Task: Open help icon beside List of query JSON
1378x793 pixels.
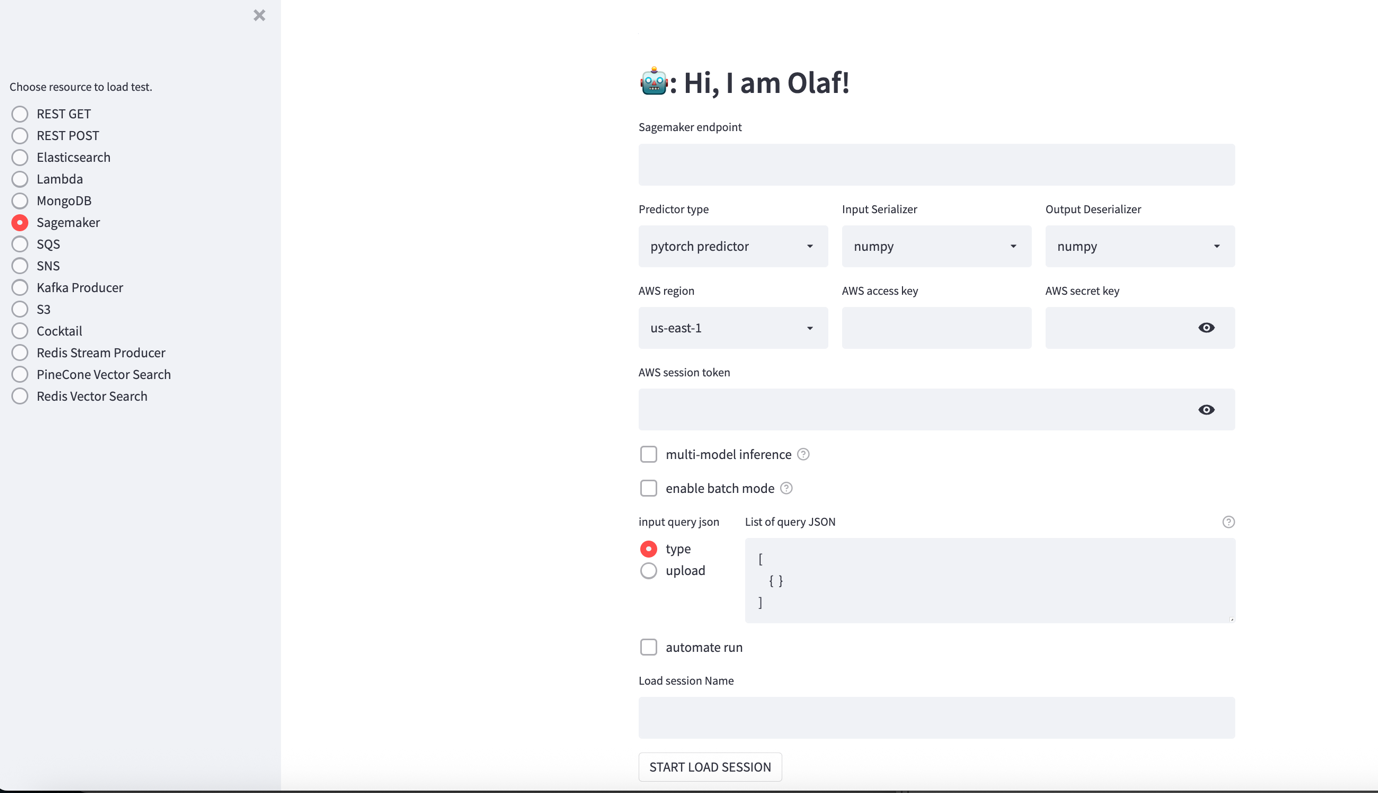Action: click(x=1228, y=521)
